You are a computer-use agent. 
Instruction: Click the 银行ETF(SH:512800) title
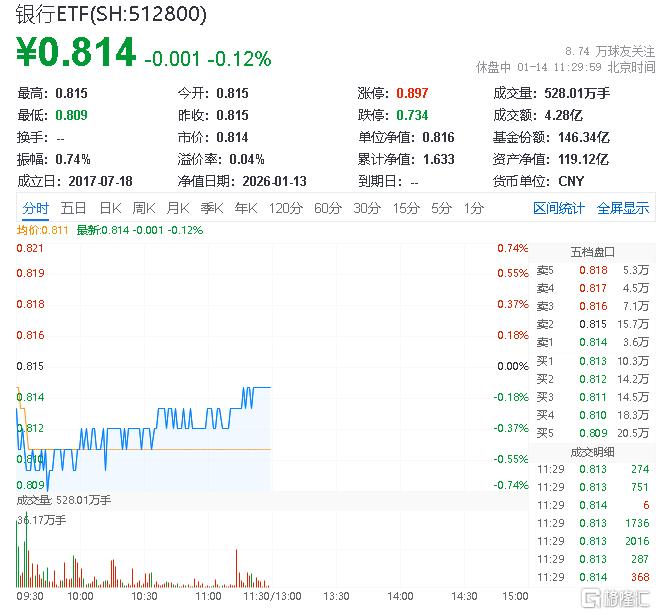111,14
